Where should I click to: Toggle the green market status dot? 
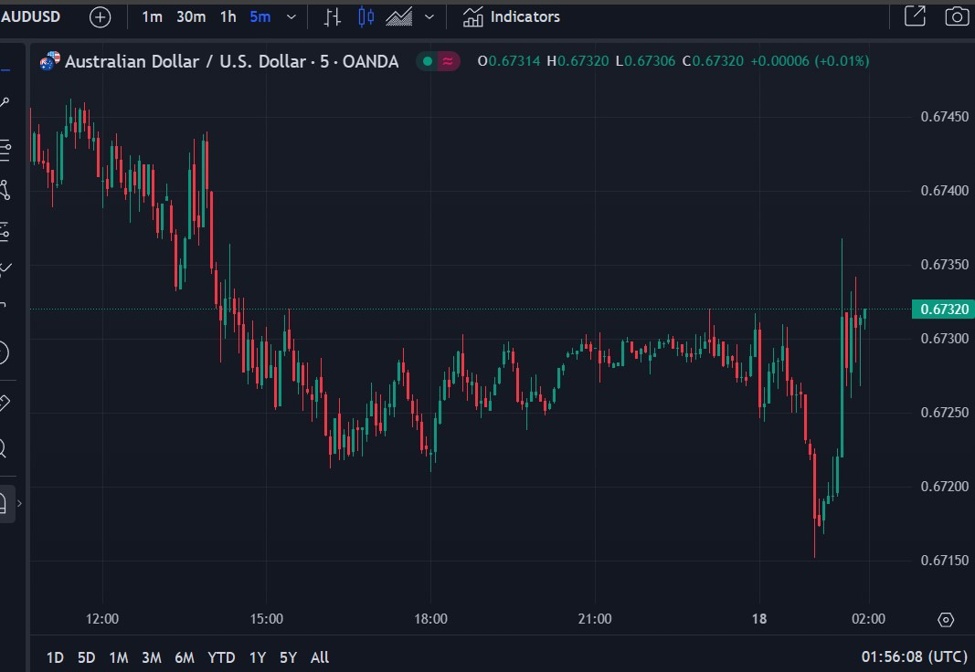(x=427, y=61)
